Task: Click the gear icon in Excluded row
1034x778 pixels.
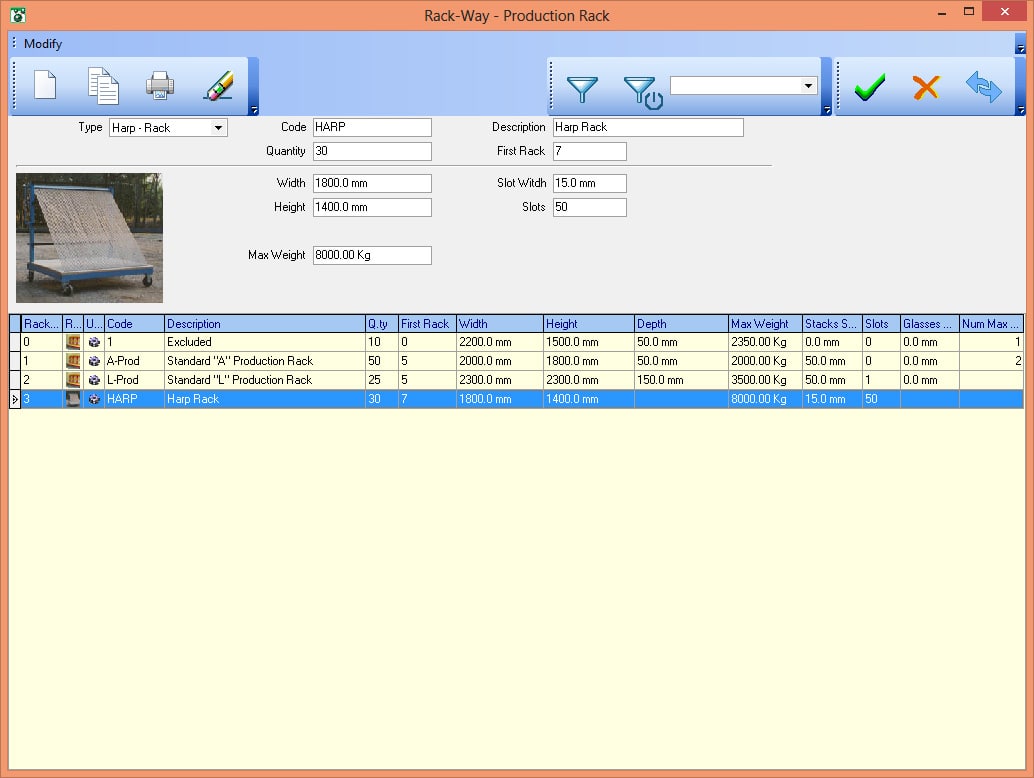Action: [x=94, y=342]
